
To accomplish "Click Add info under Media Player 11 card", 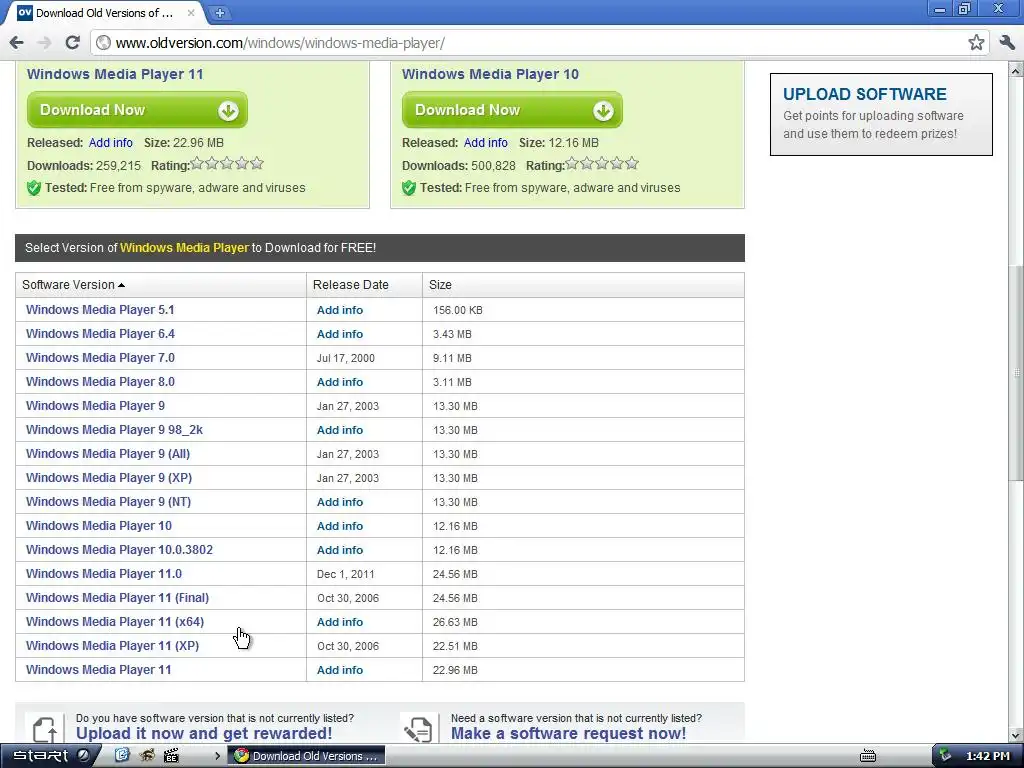I will pyautogui.click(x=110, y=142).
